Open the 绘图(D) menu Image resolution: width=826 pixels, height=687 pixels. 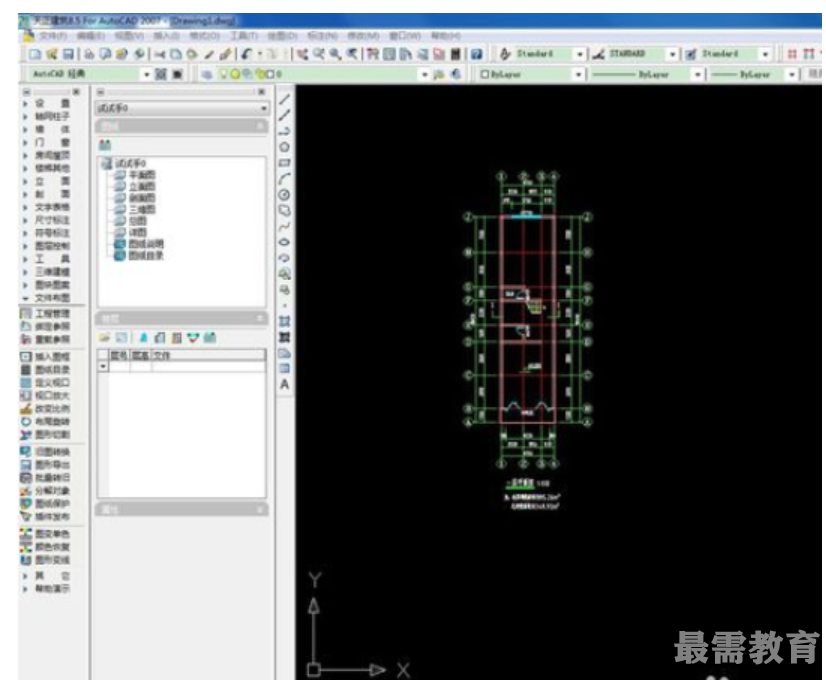tap(282, 36)
